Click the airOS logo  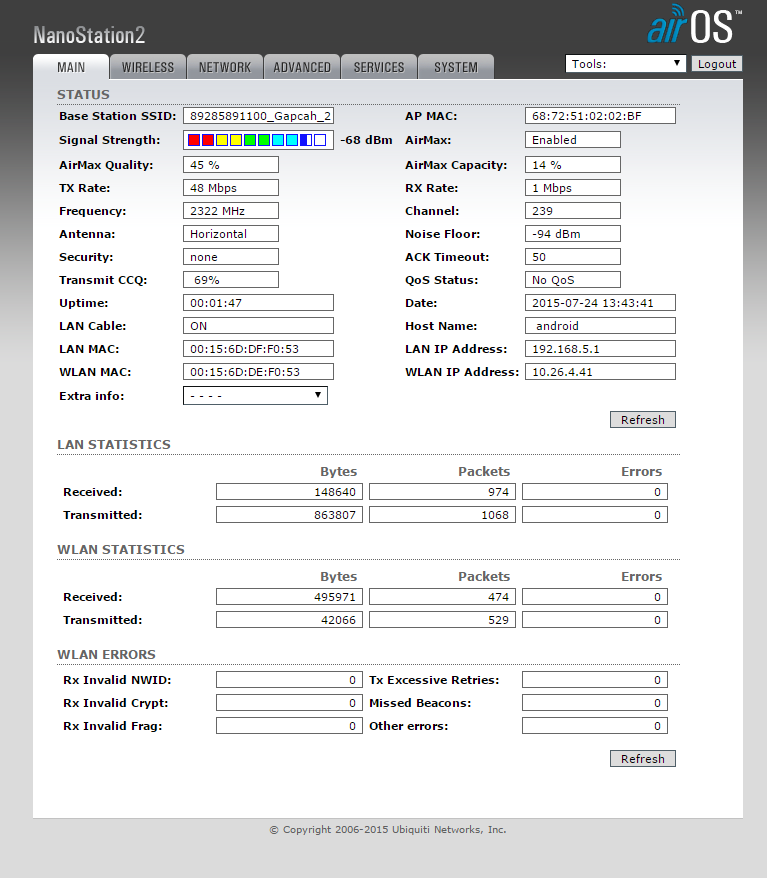(x=694, y=24)
